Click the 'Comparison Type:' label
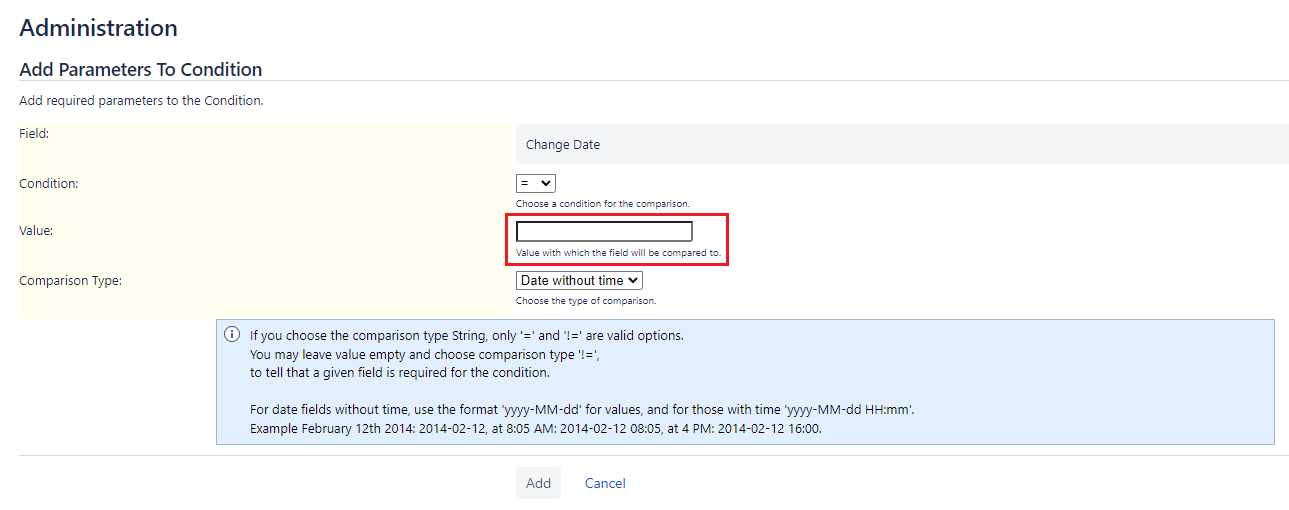The height and width of the screenshot is (510, 1289). (x=70, y=281)
